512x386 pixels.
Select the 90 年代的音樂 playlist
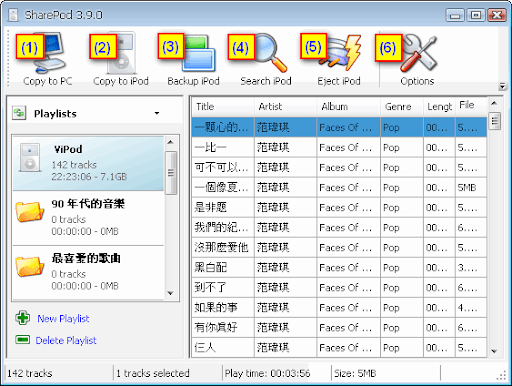click(88, 218)
